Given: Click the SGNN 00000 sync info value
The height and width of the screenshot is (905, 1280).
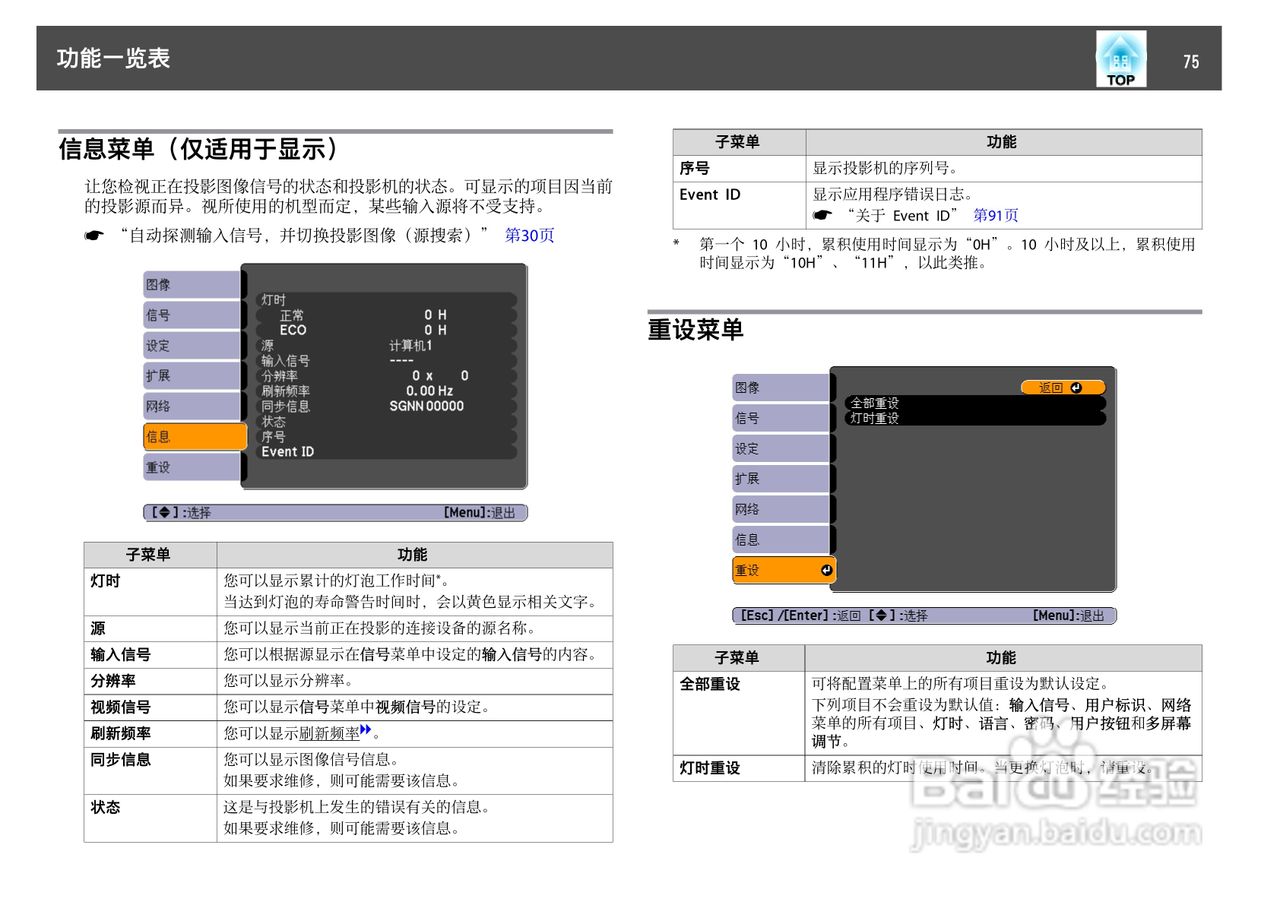Looking at the screenshot, I should [x=427, y=406].
